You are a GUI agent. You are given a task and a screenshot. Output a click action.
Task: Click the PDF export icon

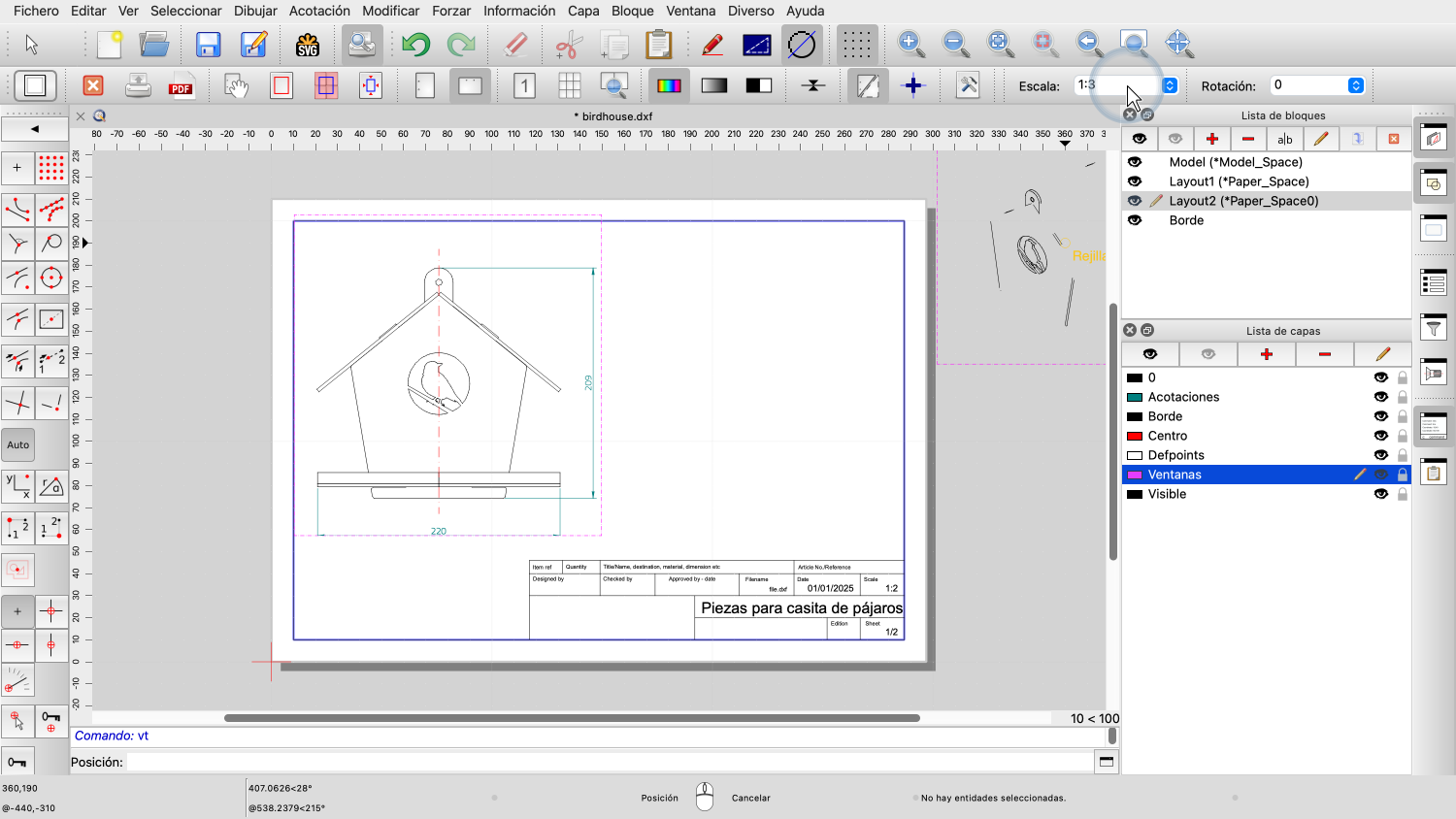(182, 86)
